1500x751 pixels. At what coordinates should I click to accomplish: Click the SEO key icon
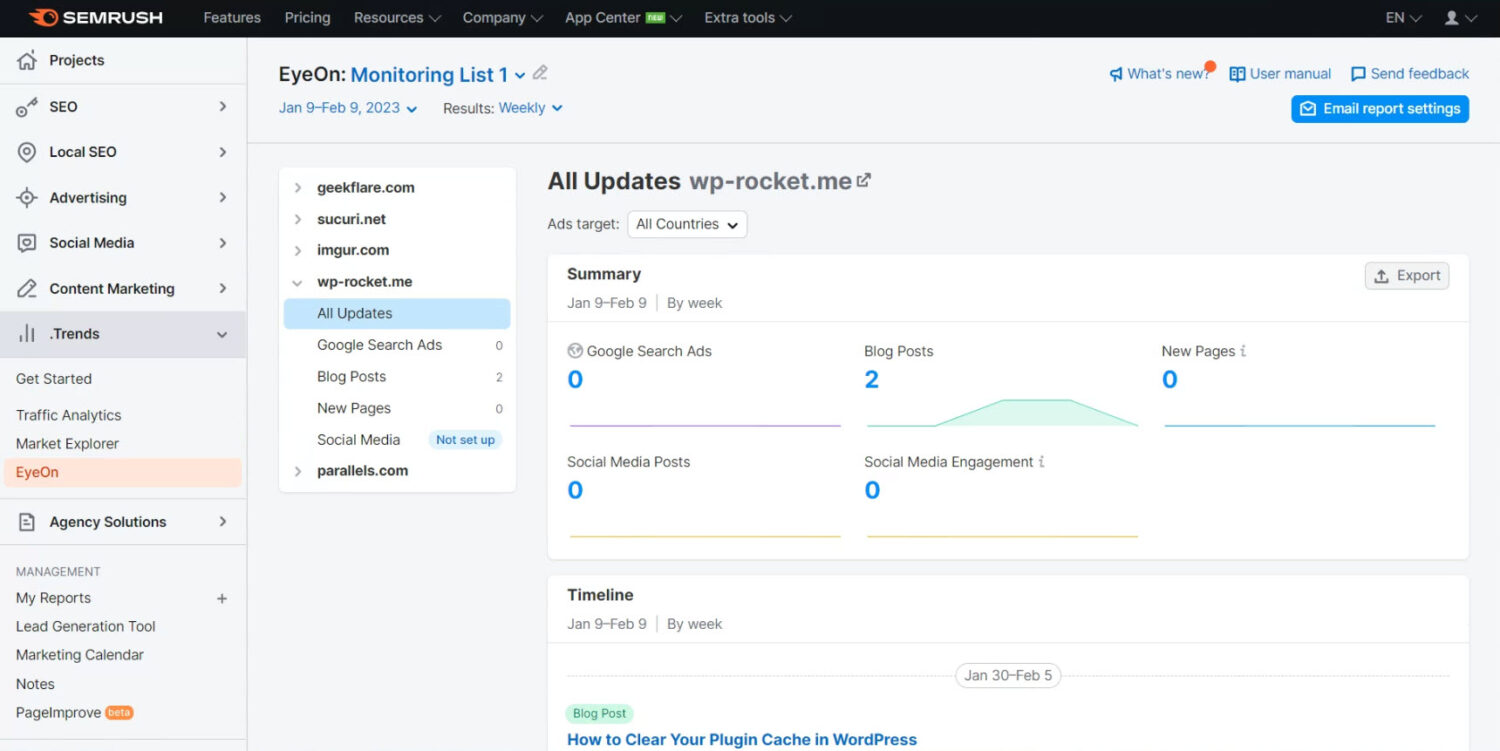(27, 107)
